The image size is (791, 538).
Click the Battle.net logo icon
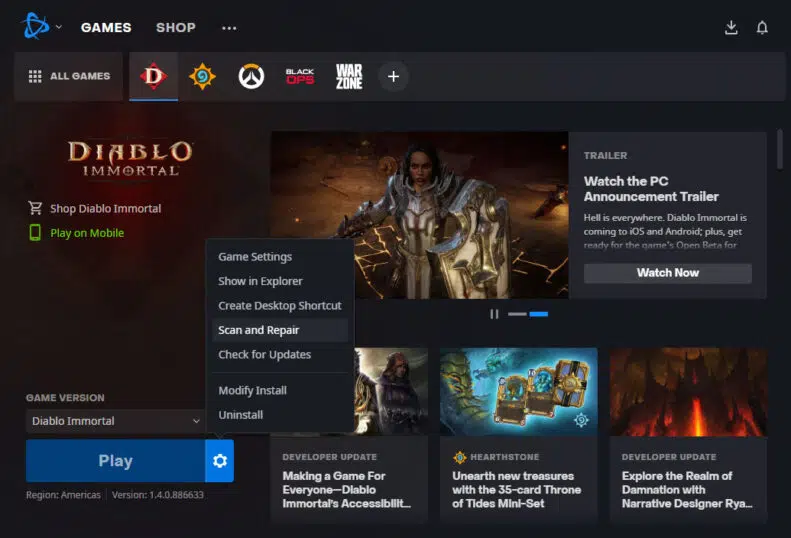pos(35,26)
